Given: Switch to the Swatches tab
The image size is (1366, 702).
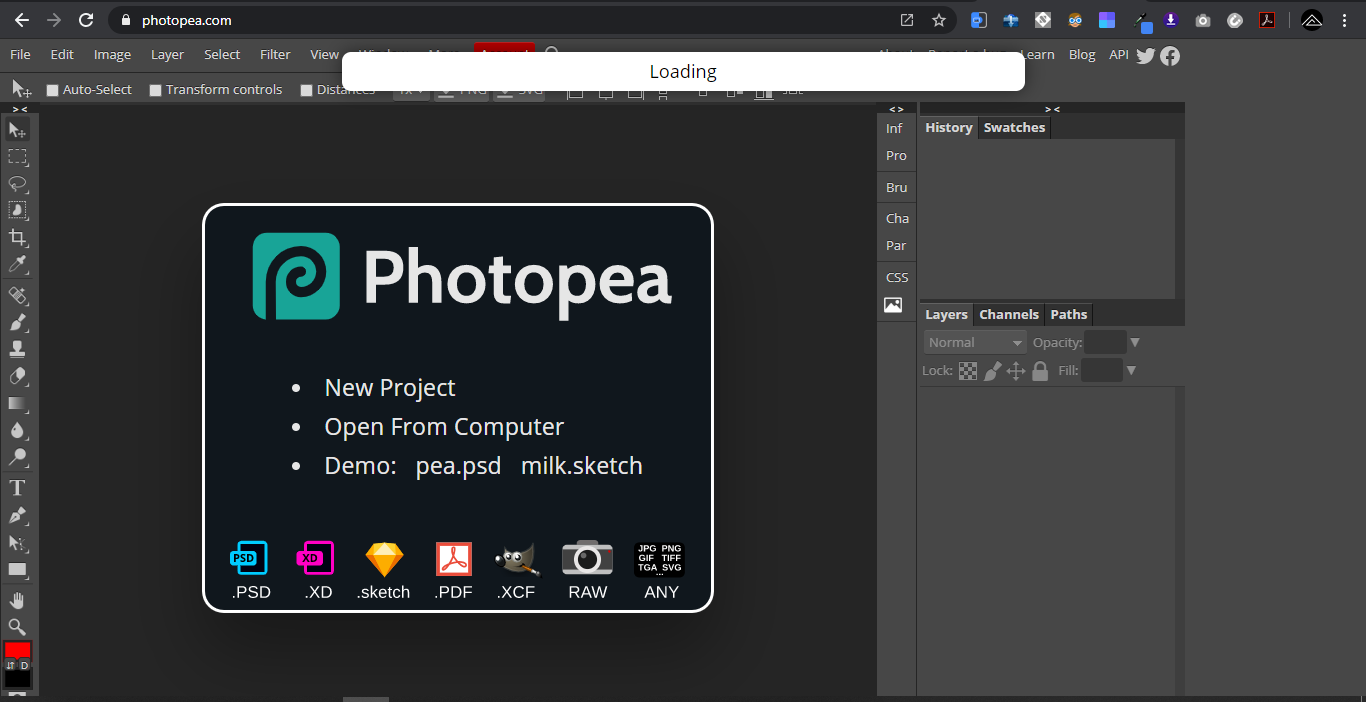Looking at the screenshot, I should (1014, 128).
